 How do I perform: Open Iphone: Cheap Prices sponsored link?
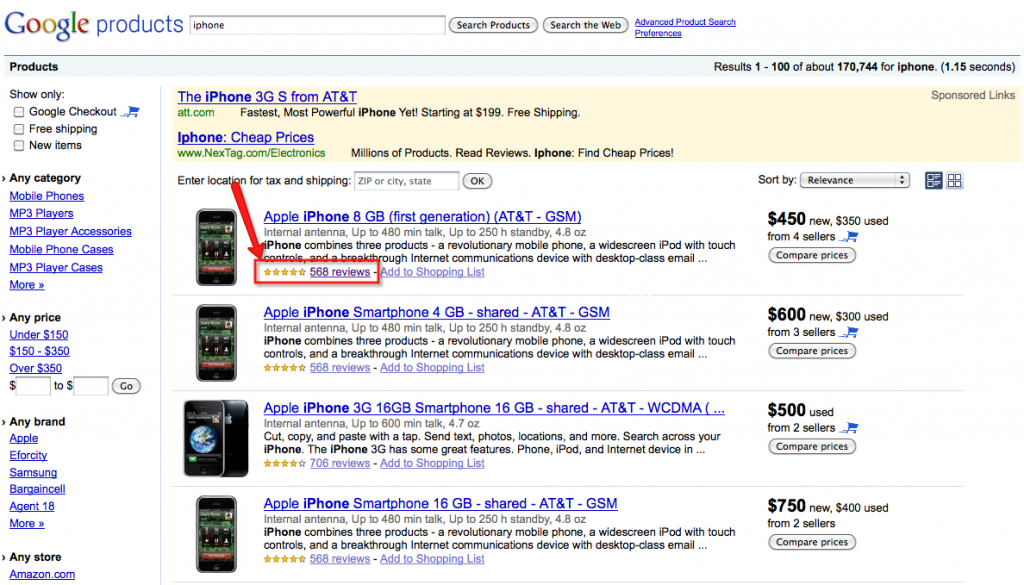(x=246, y=137)
